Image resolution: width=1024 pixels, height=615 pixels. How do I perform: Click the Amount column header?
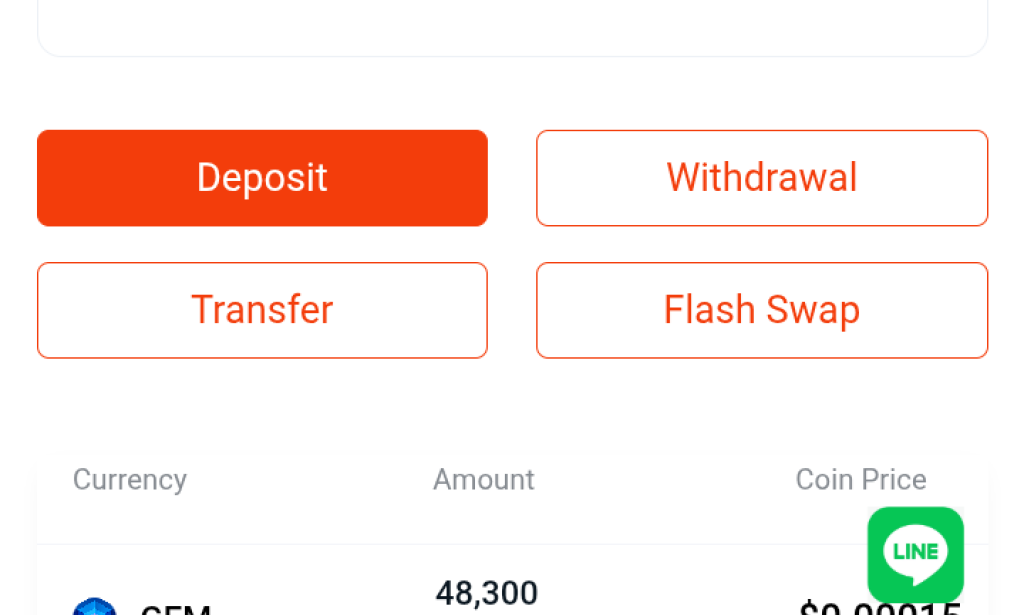coord(483,479)
